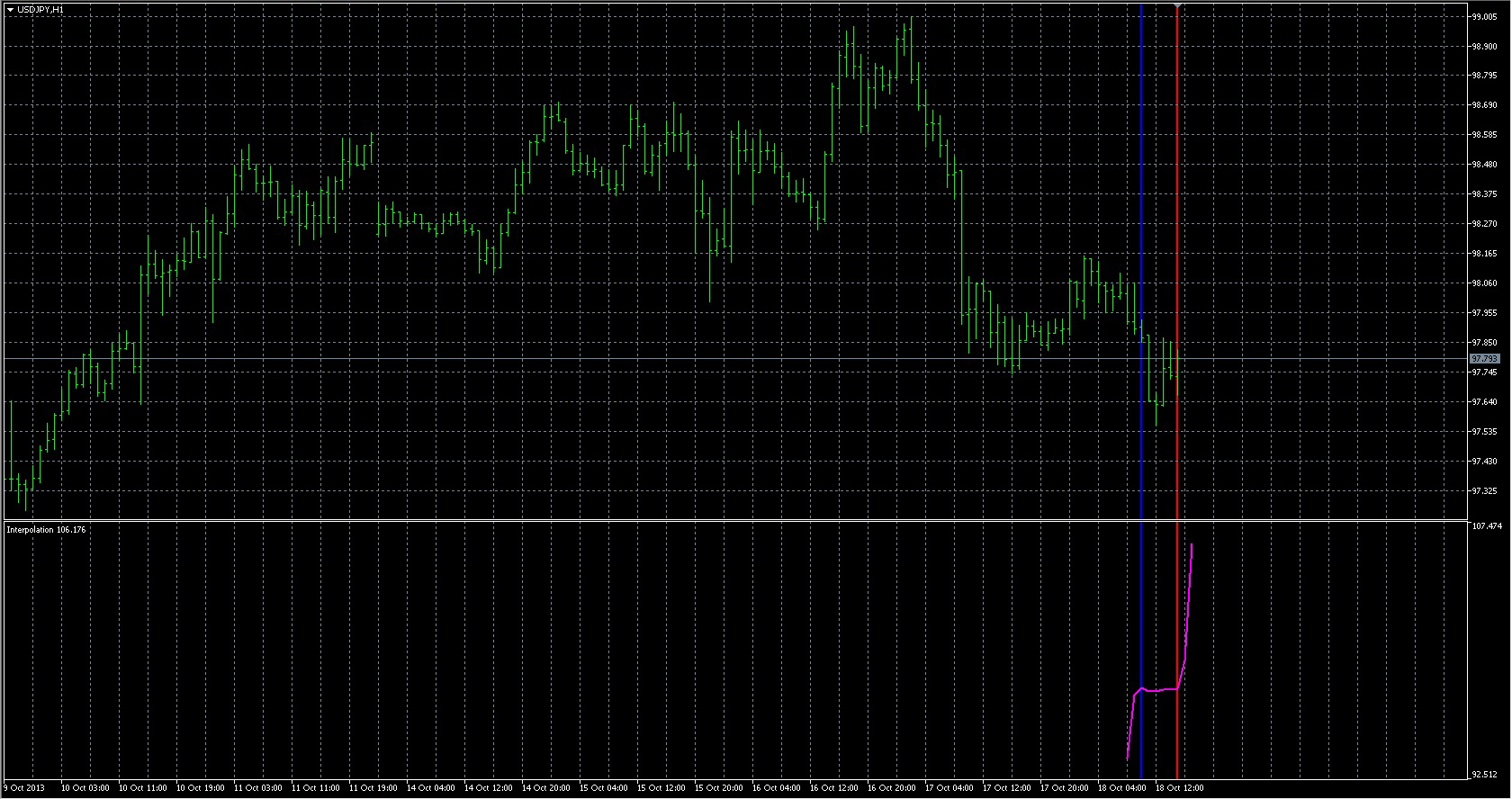Screen dimensions: 1512x799
Task: Click the 18 Oct 12:00 time label
Action: [1179, 788]
